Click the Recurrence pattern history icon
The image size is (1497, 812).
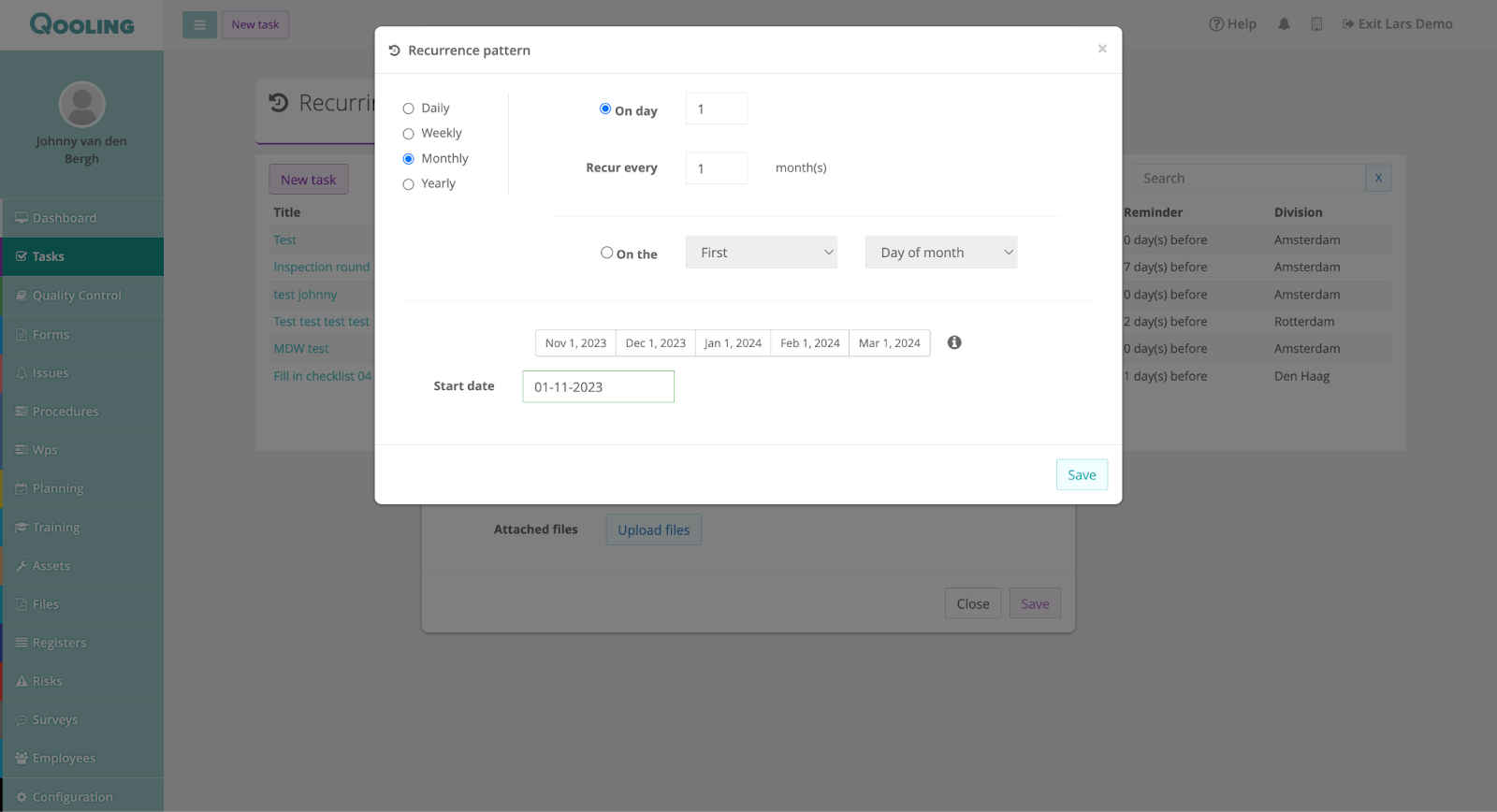coord(394,51)
